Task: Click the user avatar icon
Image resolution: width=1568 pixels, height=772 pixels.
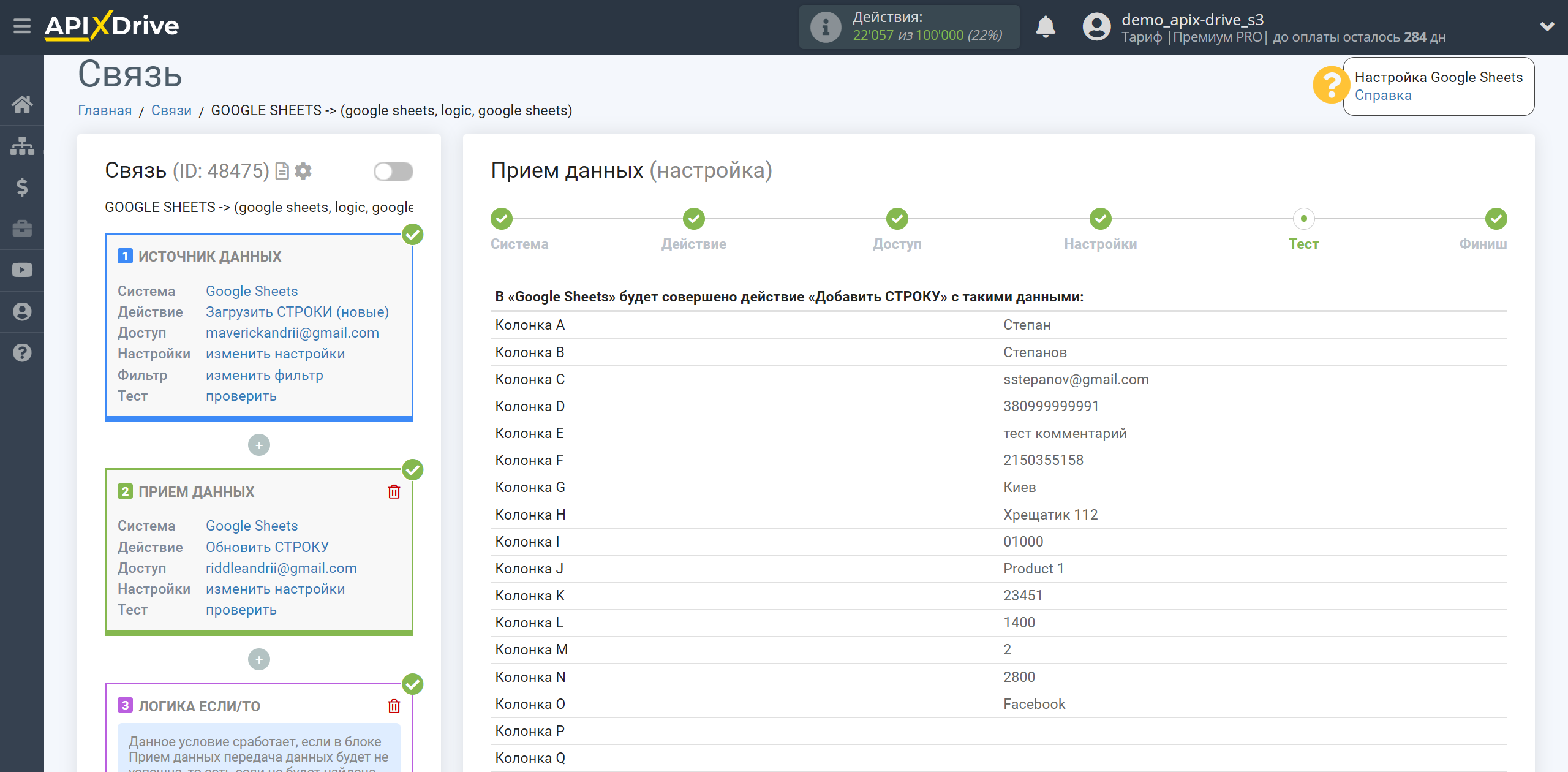Action: tap(1096, 27)
